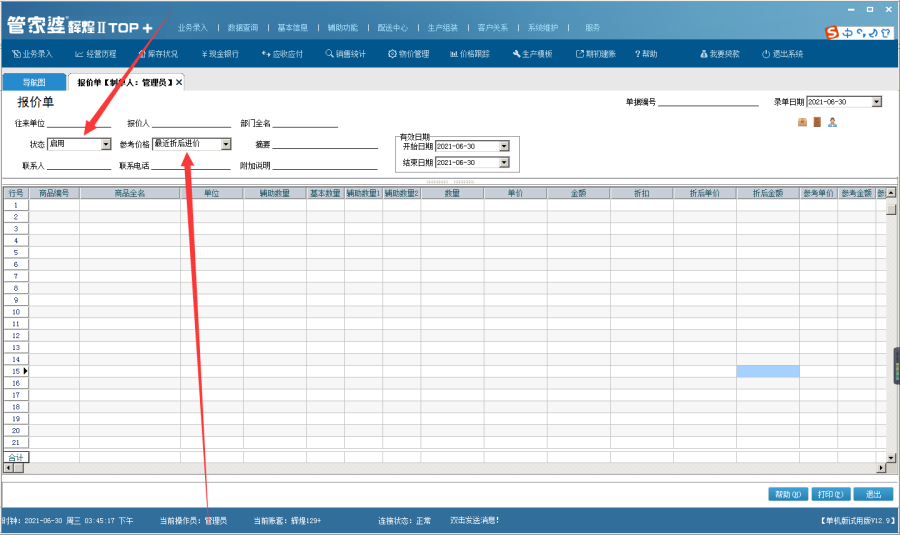Open 现金银行 in the toolbar

[220, 53]
